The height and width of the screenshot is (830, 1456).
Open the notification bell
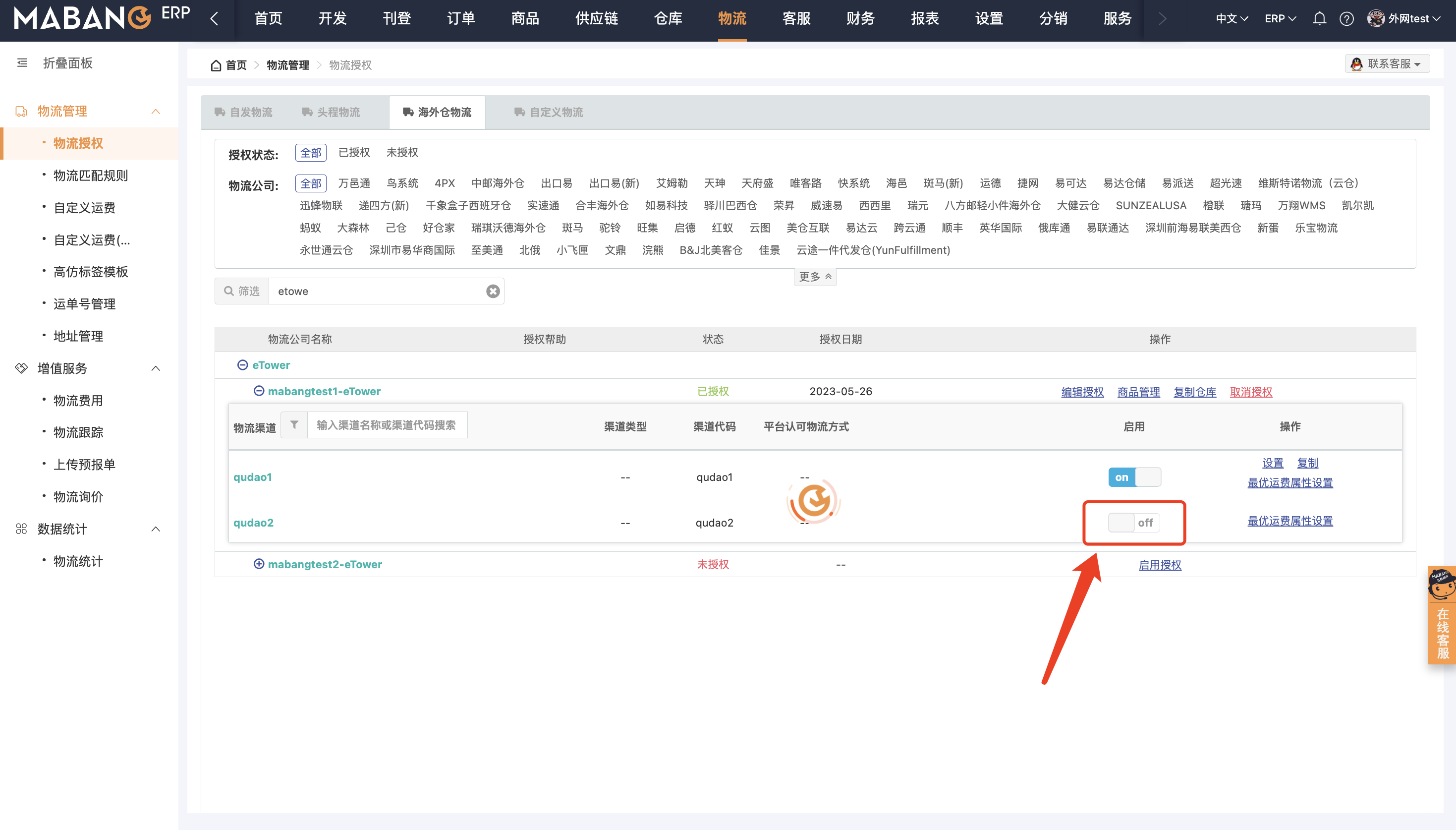(1319, 19)
